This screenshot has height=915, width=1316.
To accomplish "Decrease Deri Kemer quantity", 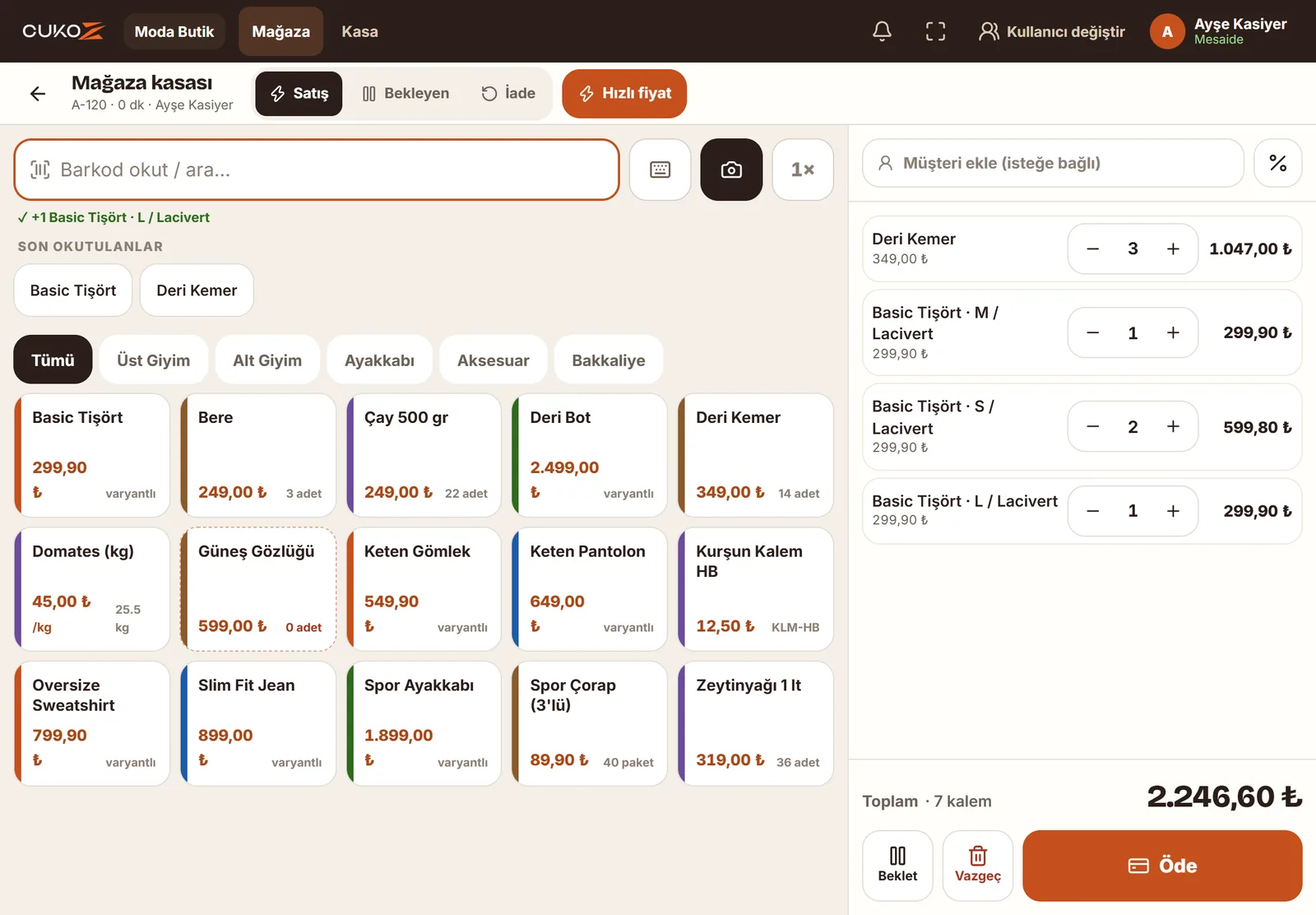I will [x=1092, y=248].
